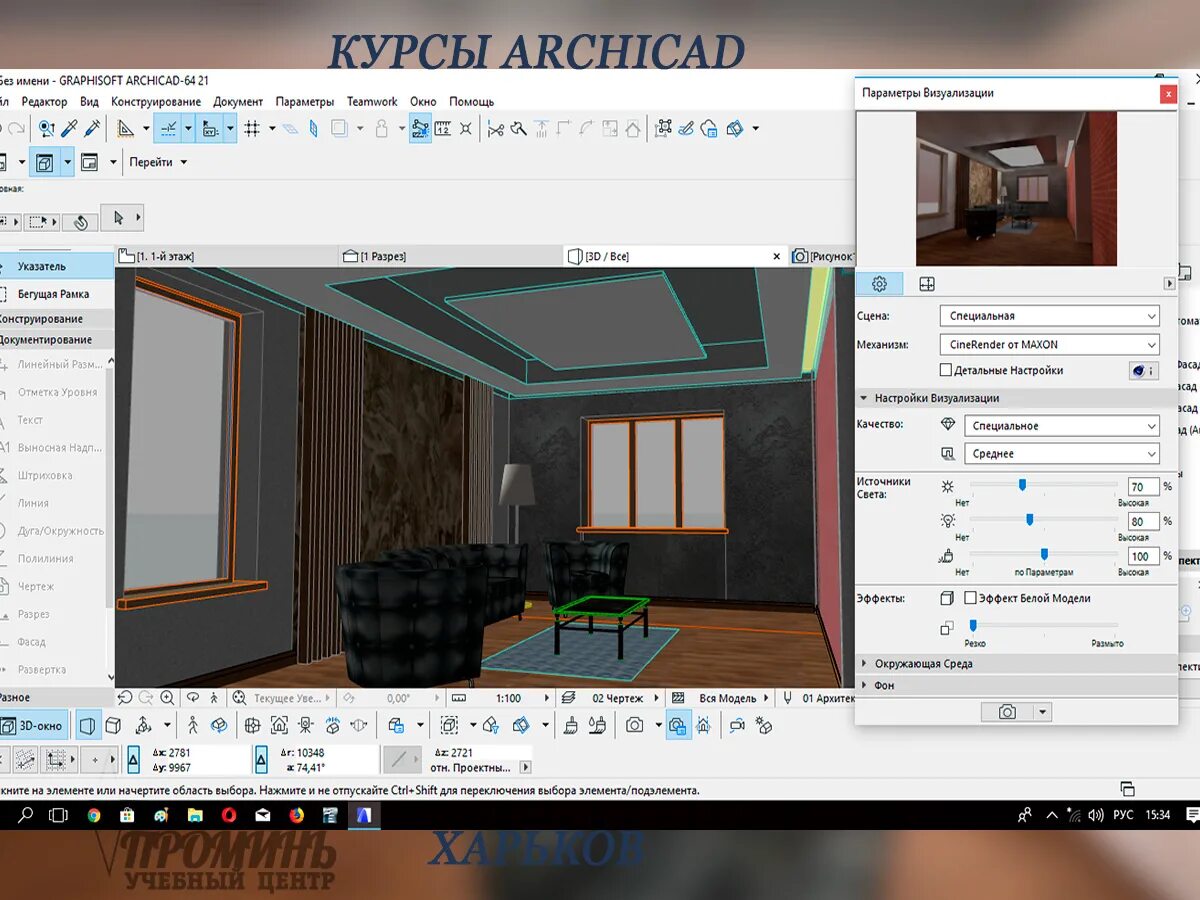Adjust the Резко to Размыто shadow slider
Image resolution: width=1200 pixels, height=900 pixels.
tap(973, 625)
